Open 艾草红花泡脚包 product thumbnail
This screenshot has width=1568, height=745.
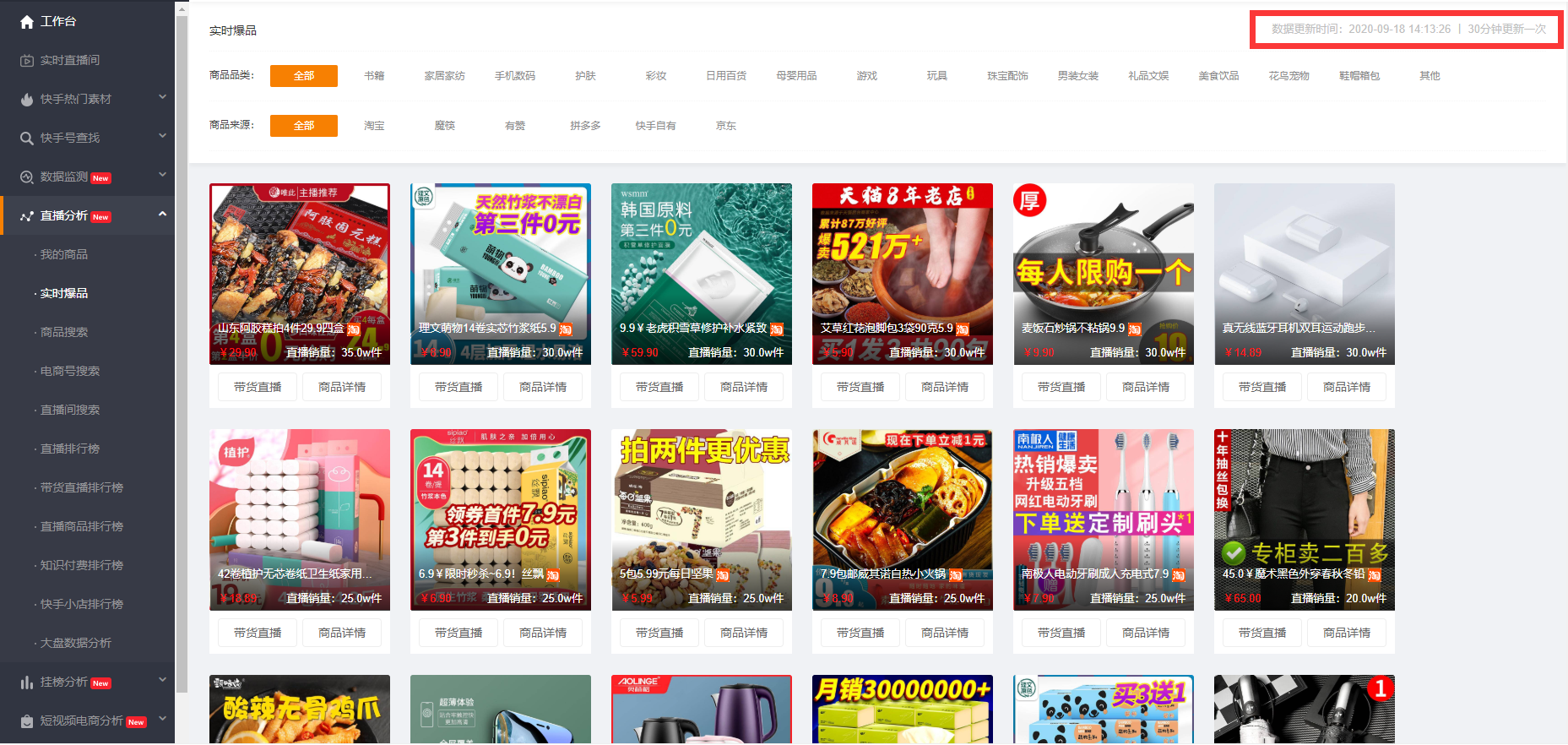click(903, 274)
